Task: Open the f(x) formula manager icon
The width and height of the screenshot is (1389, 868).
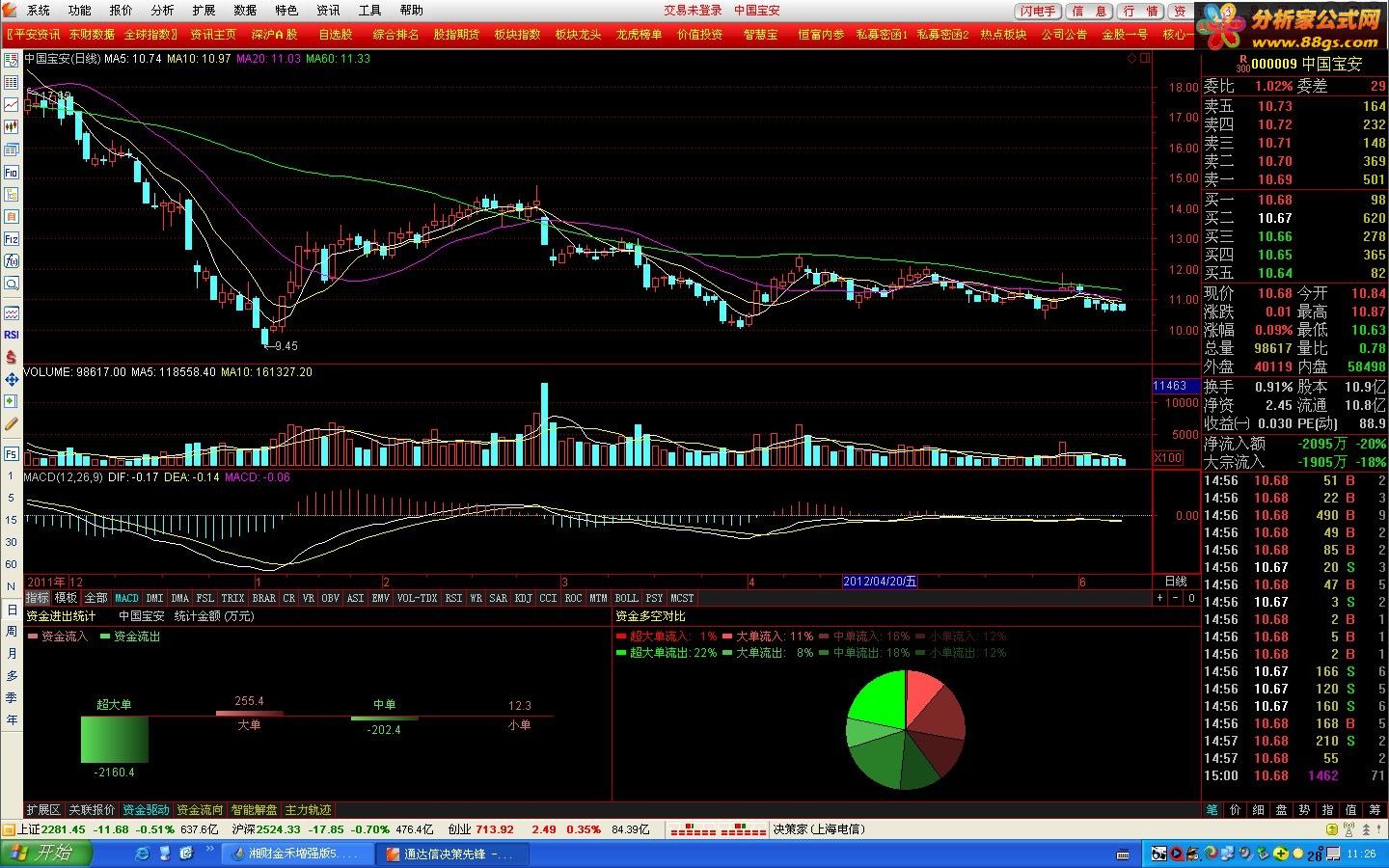Action: 12,260
